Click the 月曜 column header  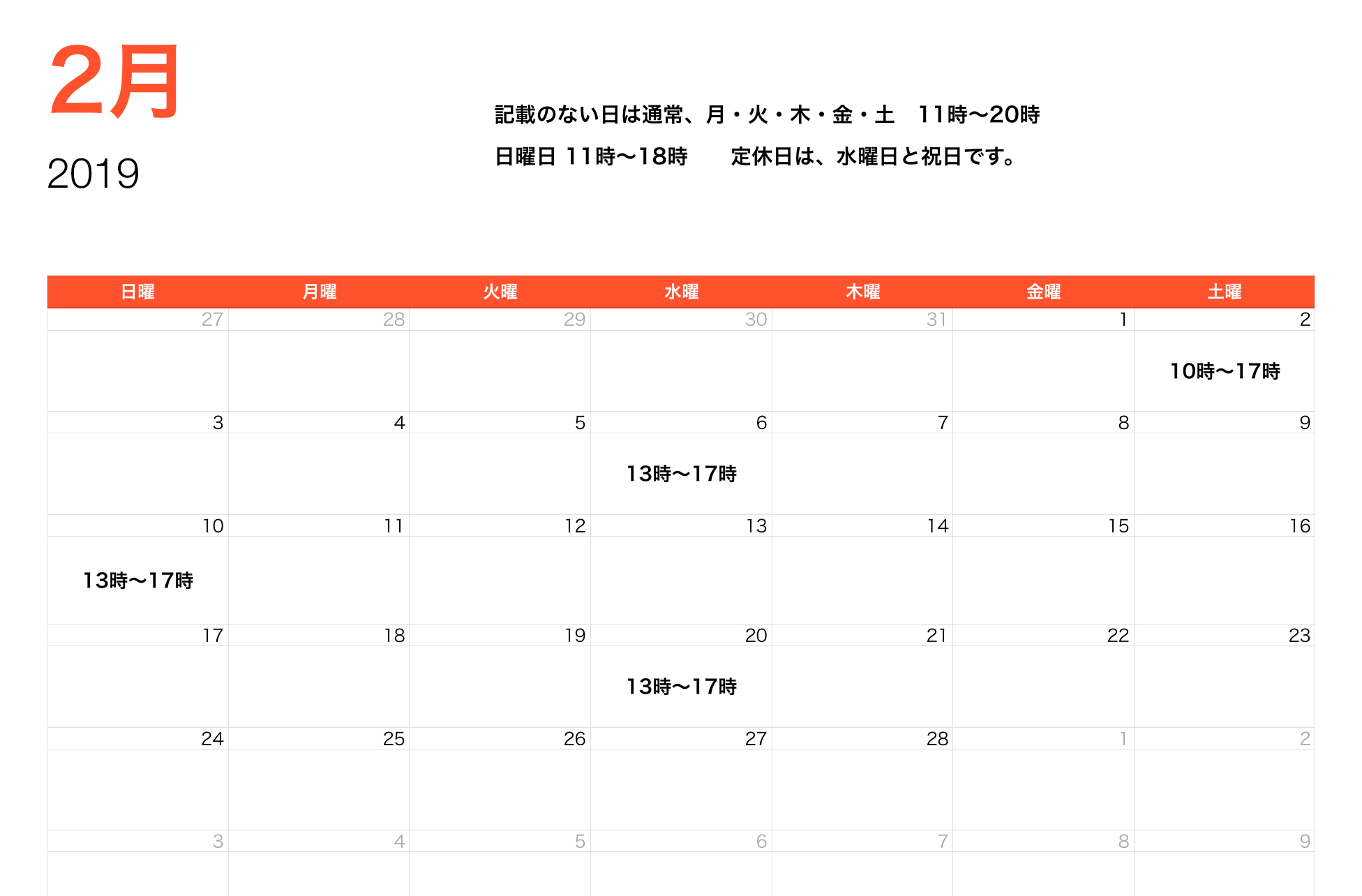pyautogui.click(x=318, y=292)
